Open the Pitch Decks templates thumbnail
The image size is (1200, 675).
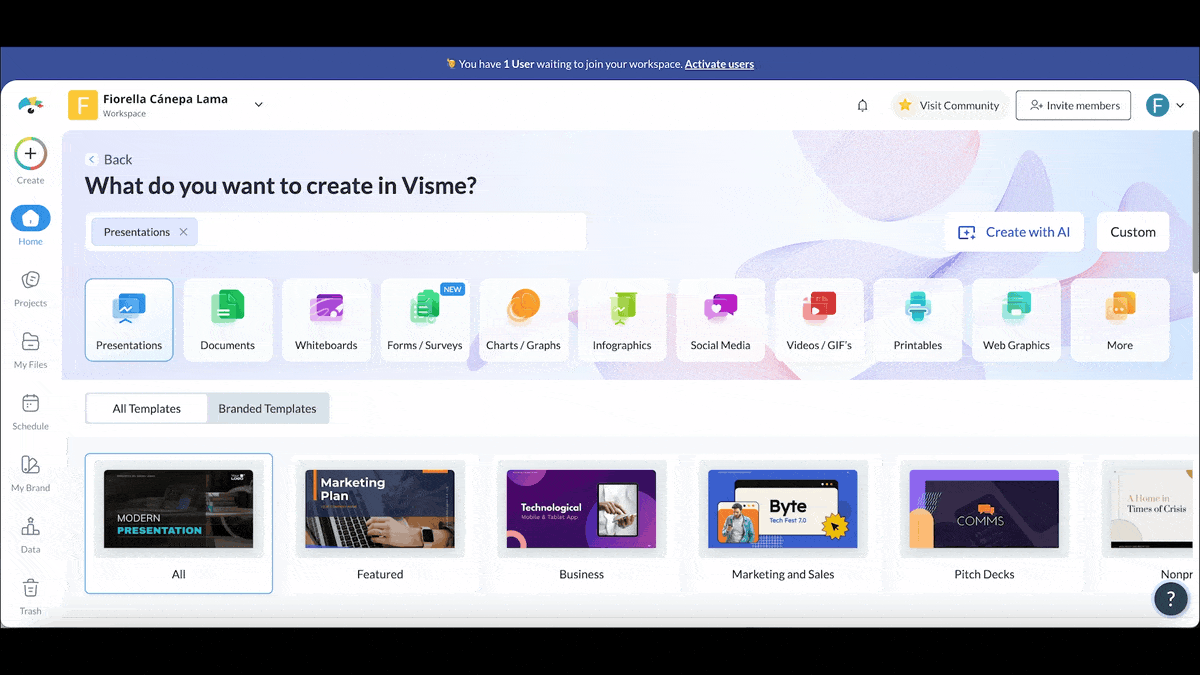pyautogui.click(x=984, y=523)
